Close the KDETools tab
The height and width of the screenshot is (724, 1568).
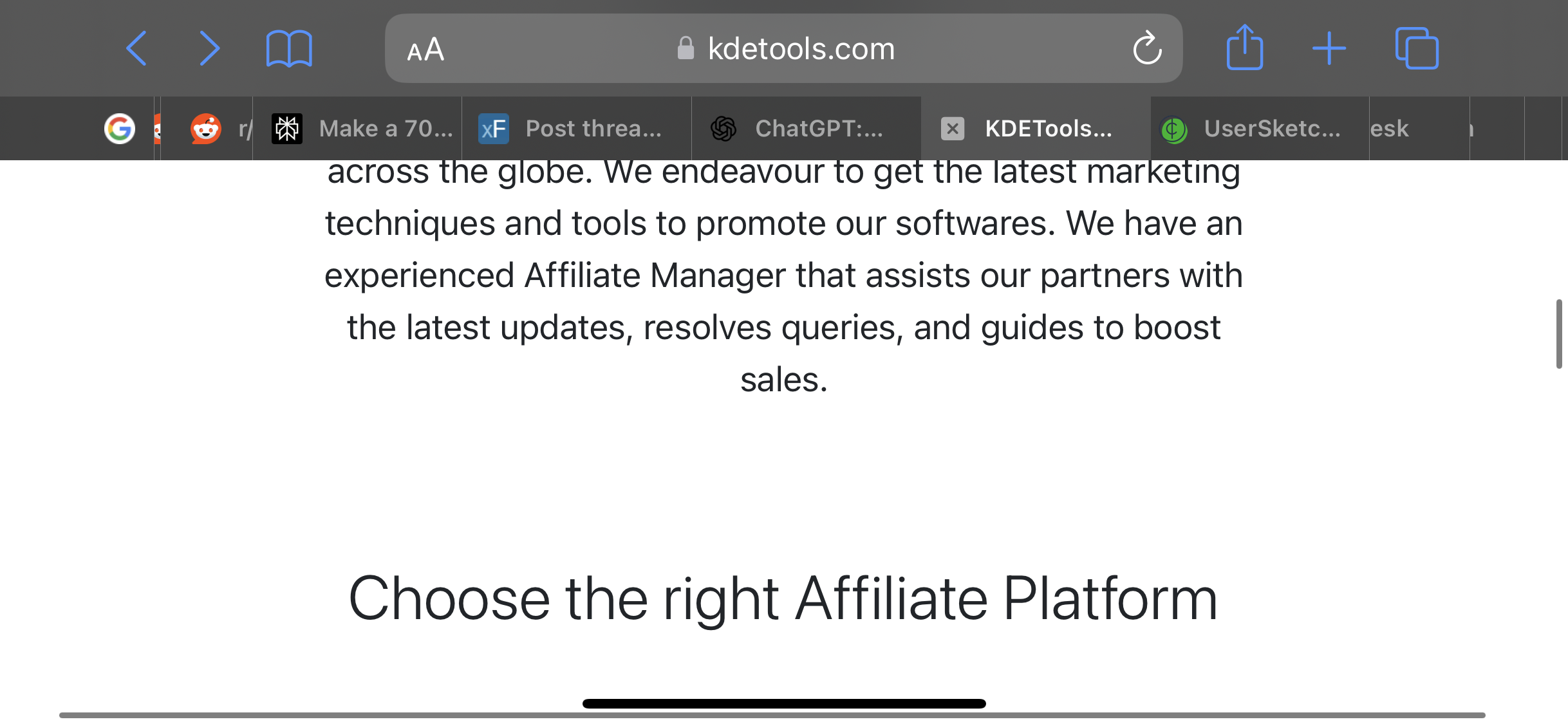[x=953, y=129]
